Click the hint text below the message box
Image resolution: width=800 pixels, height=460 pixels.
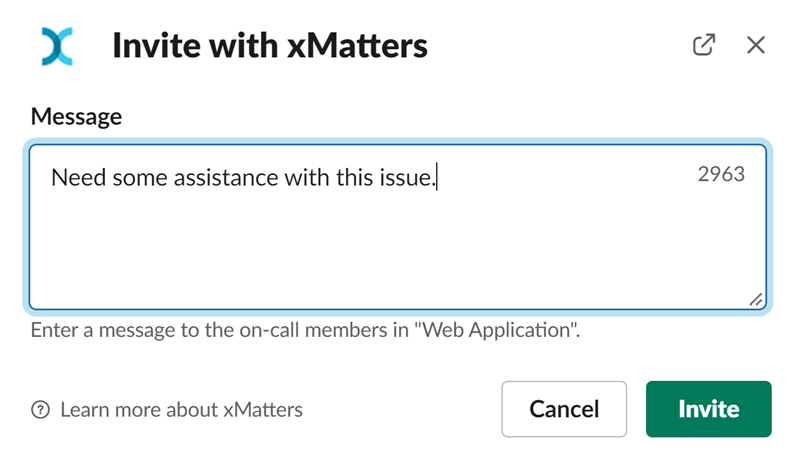[306, 330]
